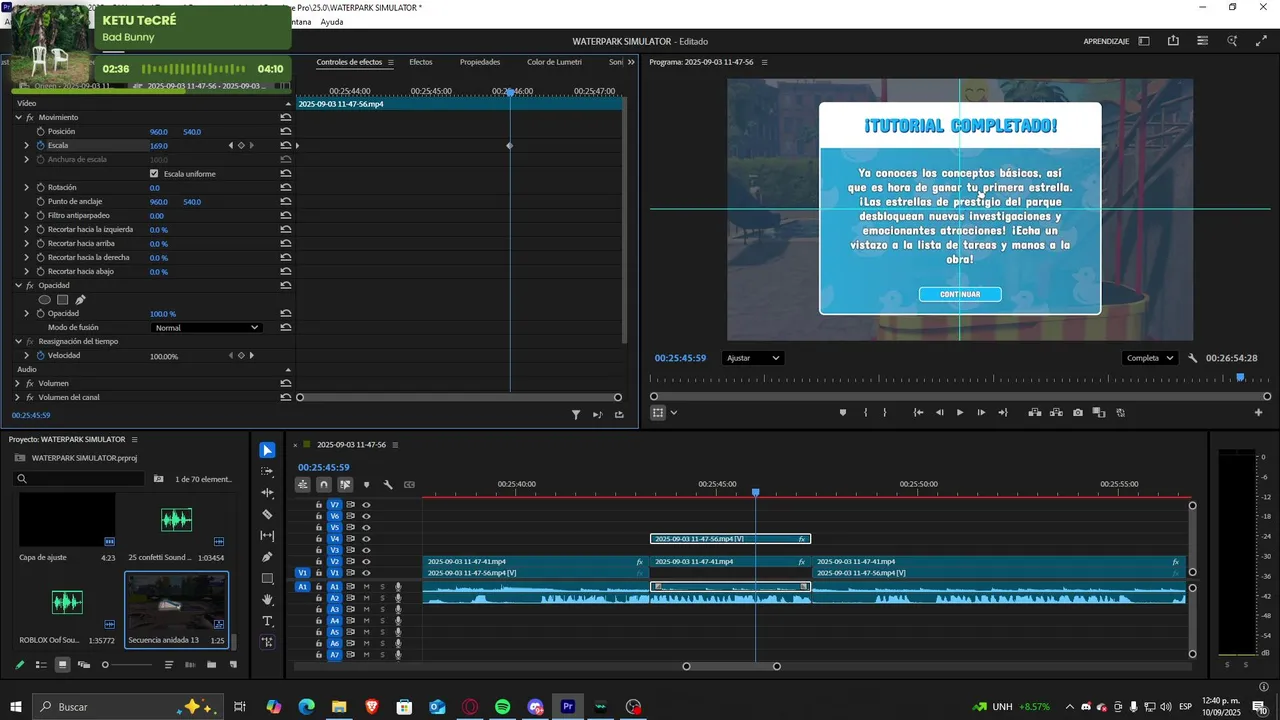Viewport: 1280px width, 720px height.
Task: Open sequence 2025-09-03 11-47-56 tab menu
Action: coord(395,445)
